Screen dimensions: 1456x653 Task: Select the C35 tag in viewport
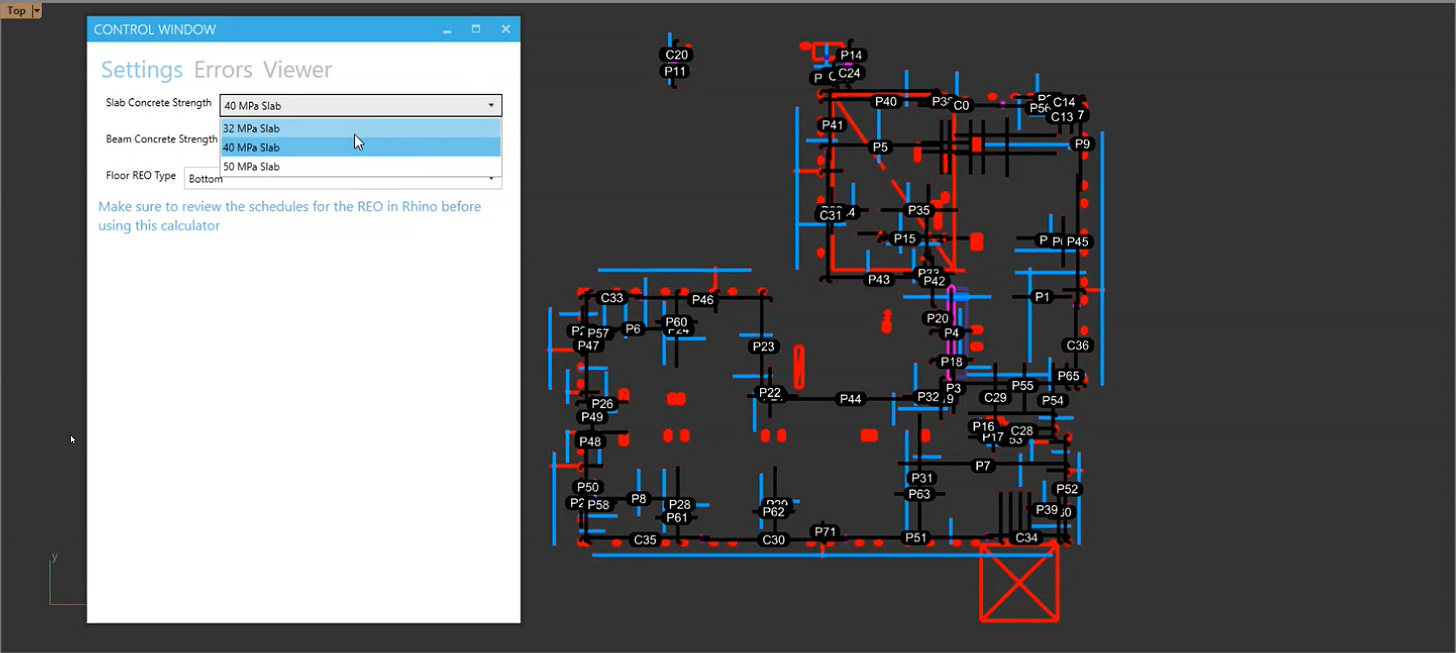tap(646, 540)
